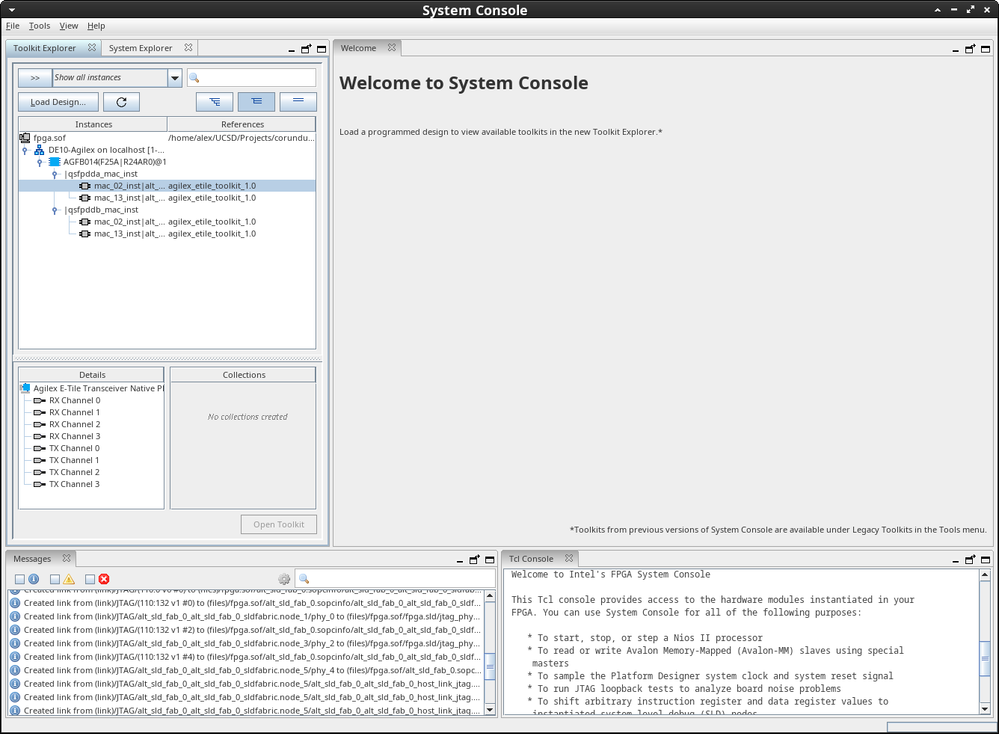Click the collapse-all double-line icon button
Viewport: 999px width, 734px height.
(x=298, y=102)
